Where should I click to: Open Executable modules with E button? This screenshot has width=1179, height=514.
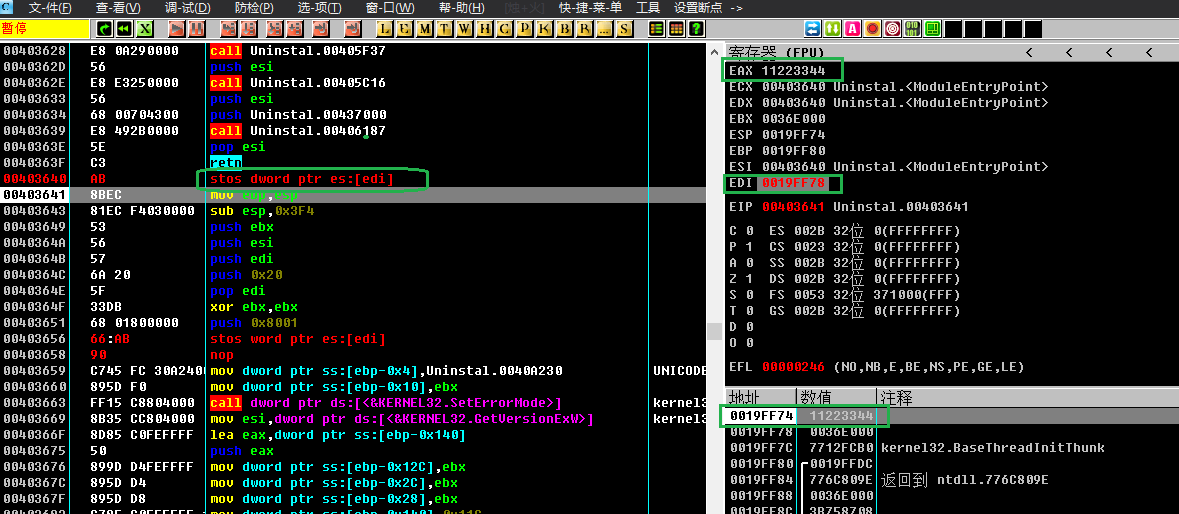tap(406, 28)
